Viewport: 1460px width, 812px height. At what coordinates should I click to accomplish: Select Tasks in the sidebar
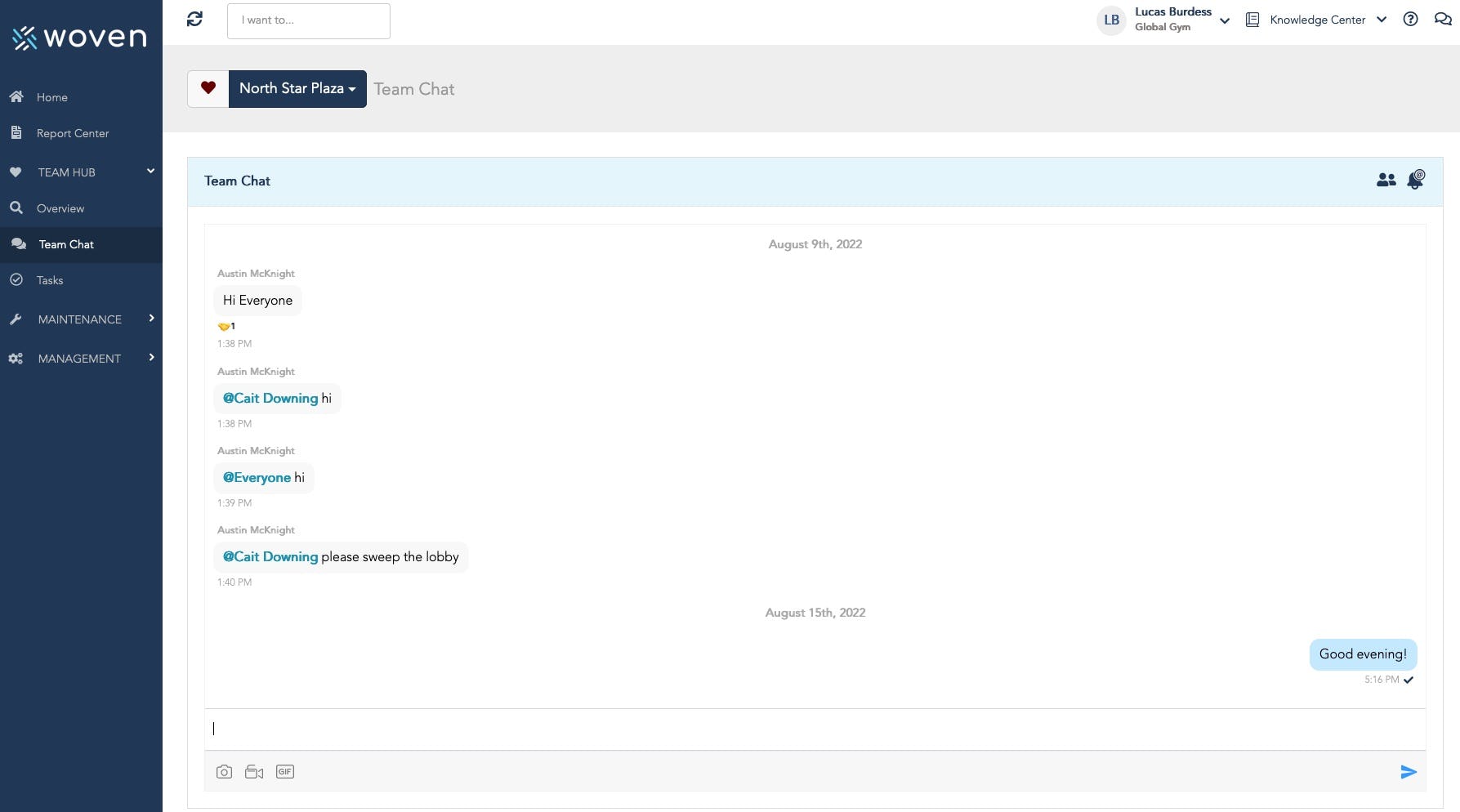coord(49,280)
